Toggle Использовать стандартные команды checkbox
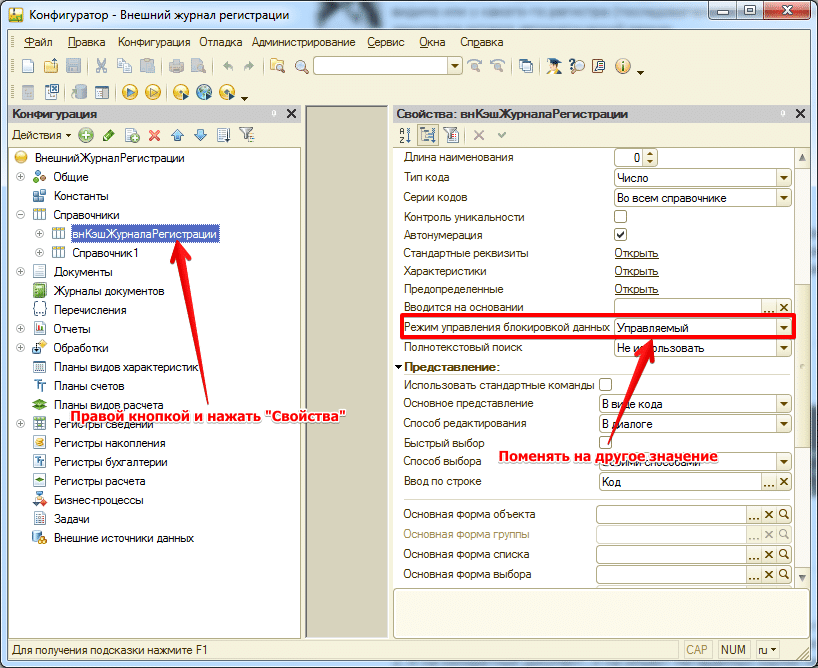This screenshot has width=818, height=668. click(x=604, y=385)
